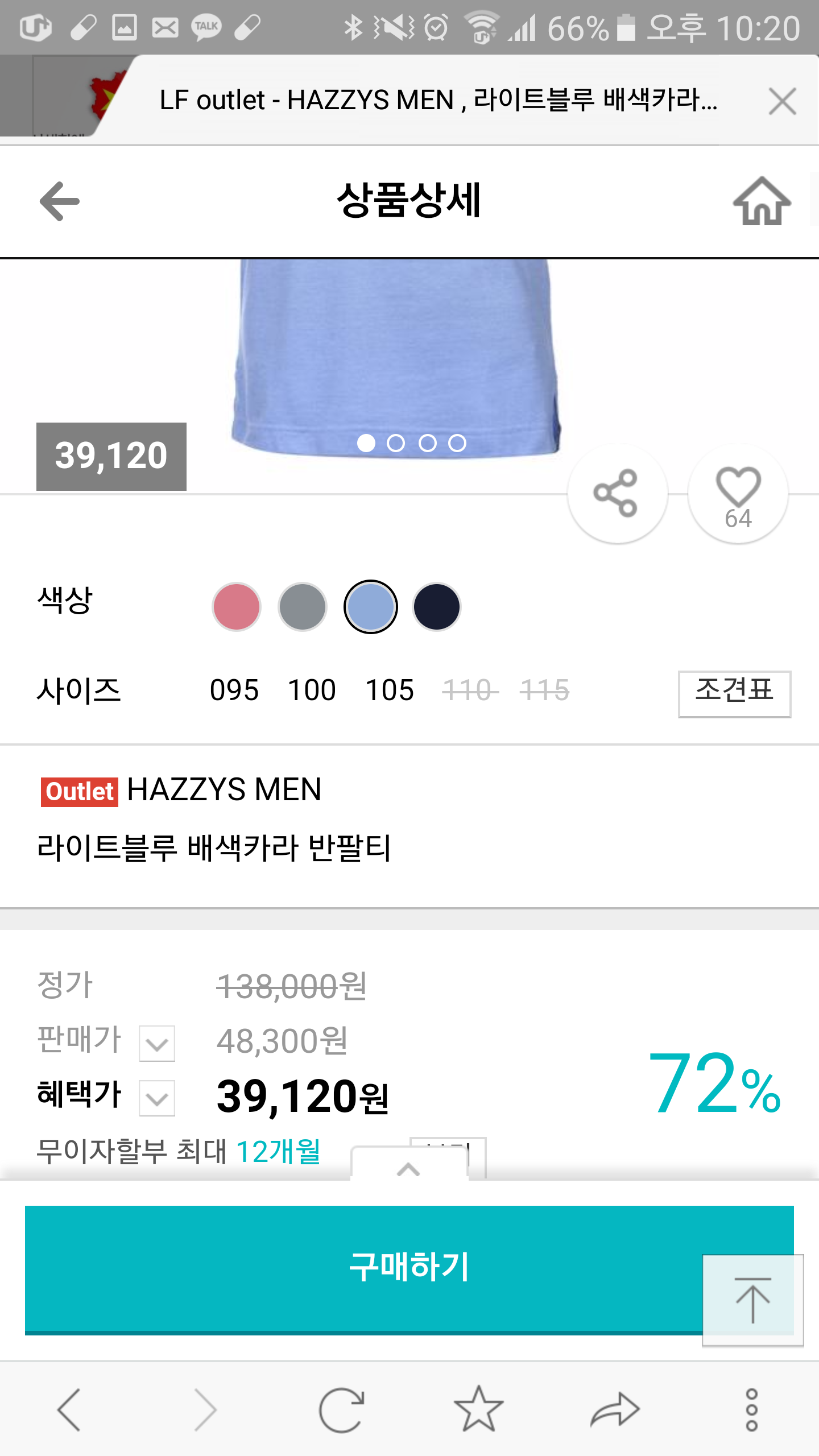Tap the browser share arrow icon
Viewport: 819px width, 1456px height.
click(x=615, y=1409)
